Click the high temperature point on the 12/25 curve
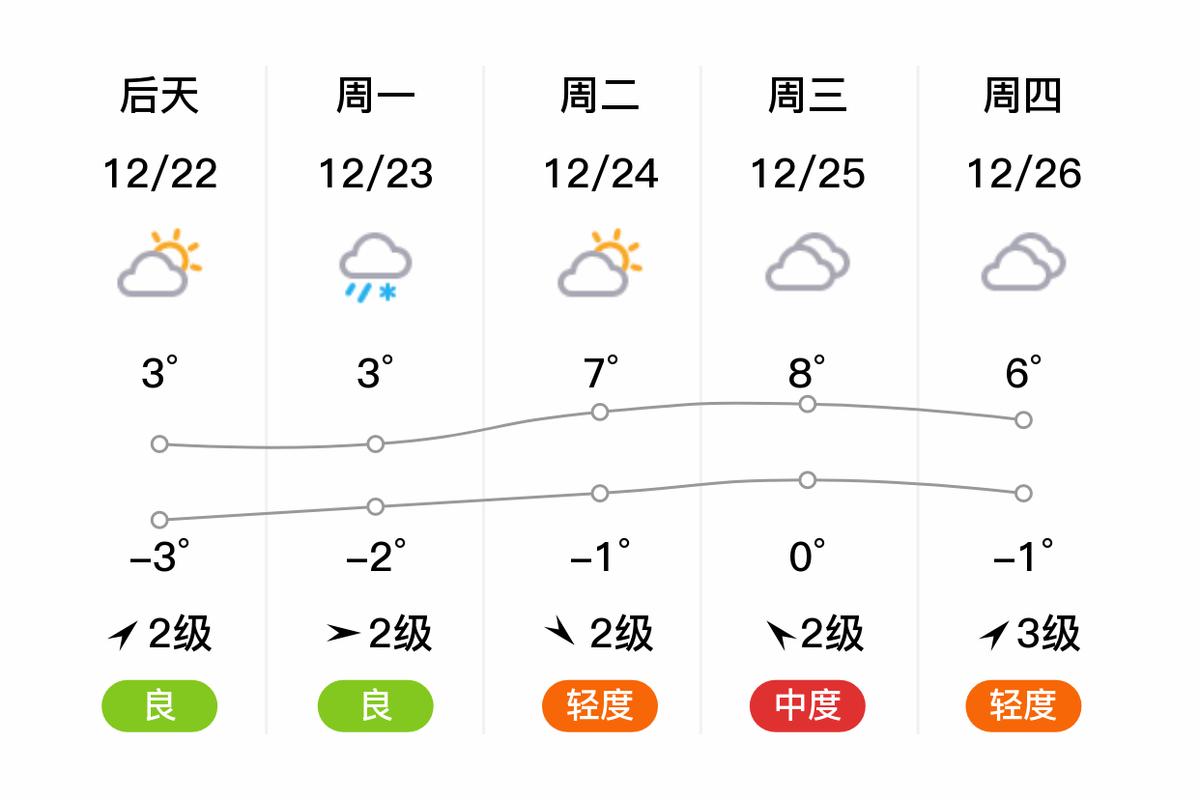 [806, 404]
